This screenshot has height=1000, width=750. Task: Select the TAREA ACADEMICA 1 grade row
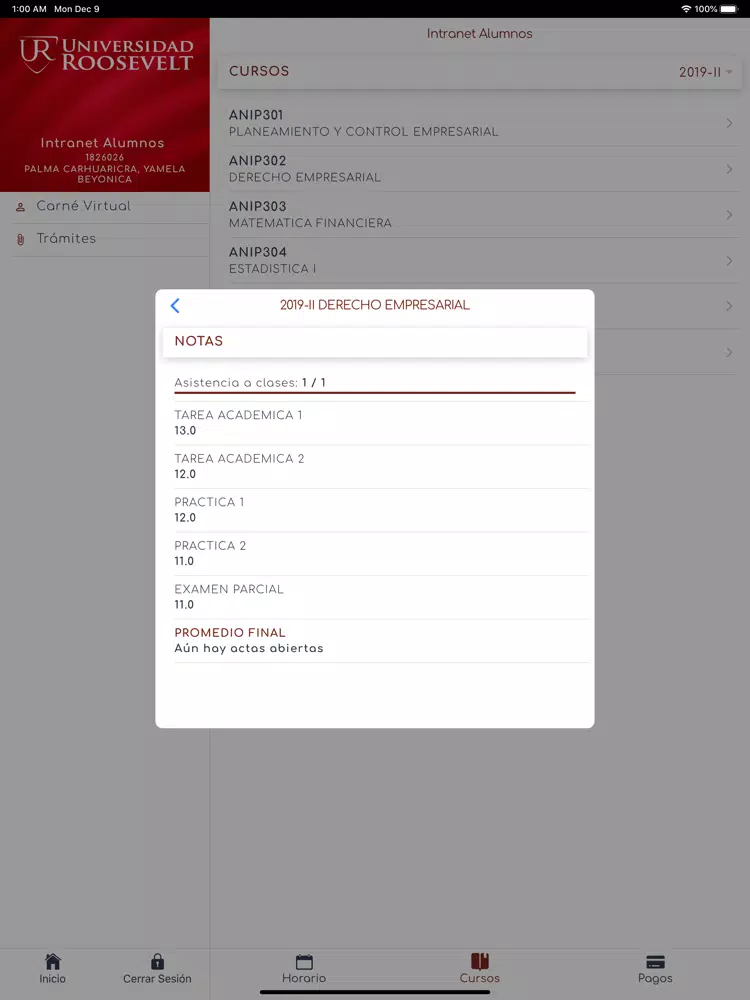tap(381, 423)
